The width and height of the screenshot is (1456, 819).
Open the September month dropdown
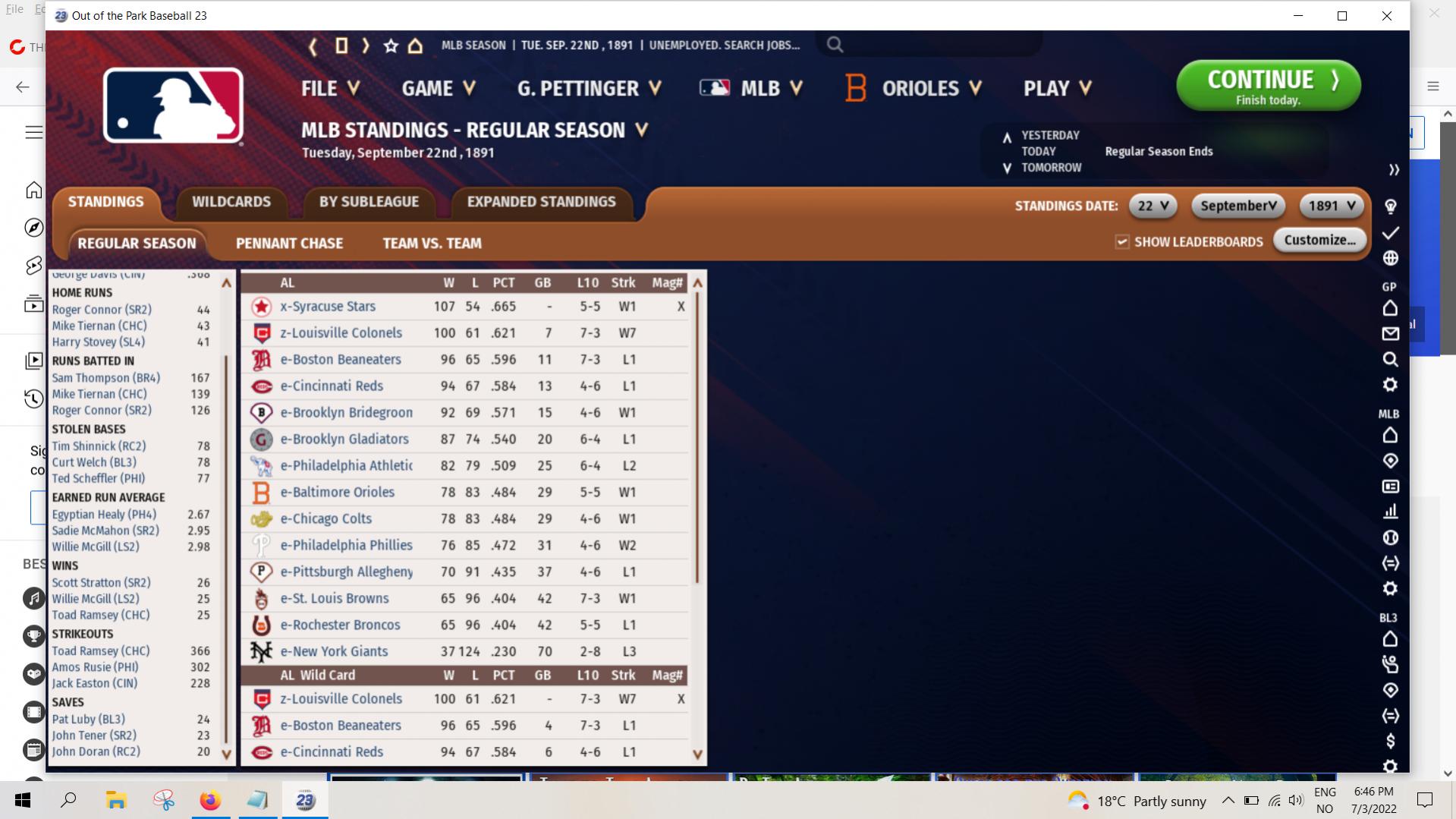pyautogui.click(x=1238, y=206)
